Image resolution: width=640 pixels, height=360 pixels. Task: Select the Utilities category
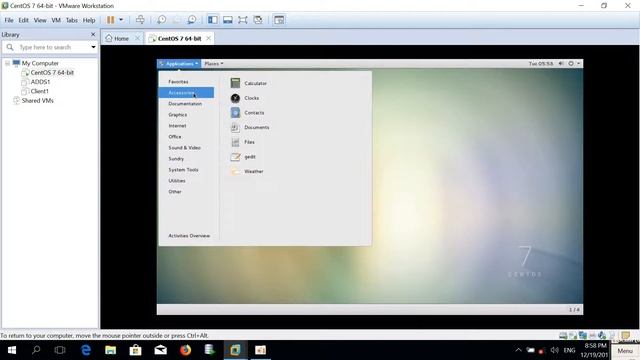[177, 181]
